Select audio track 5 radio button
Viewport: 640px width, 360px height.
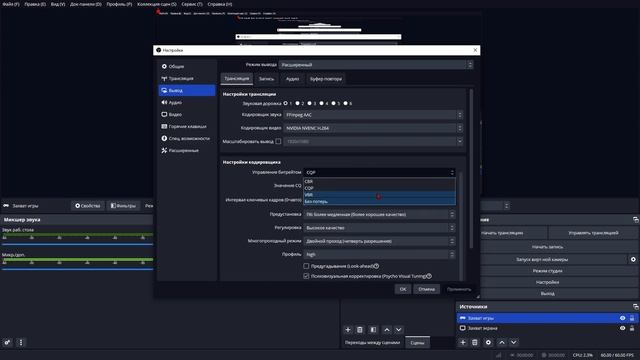(x=333, y=103)
